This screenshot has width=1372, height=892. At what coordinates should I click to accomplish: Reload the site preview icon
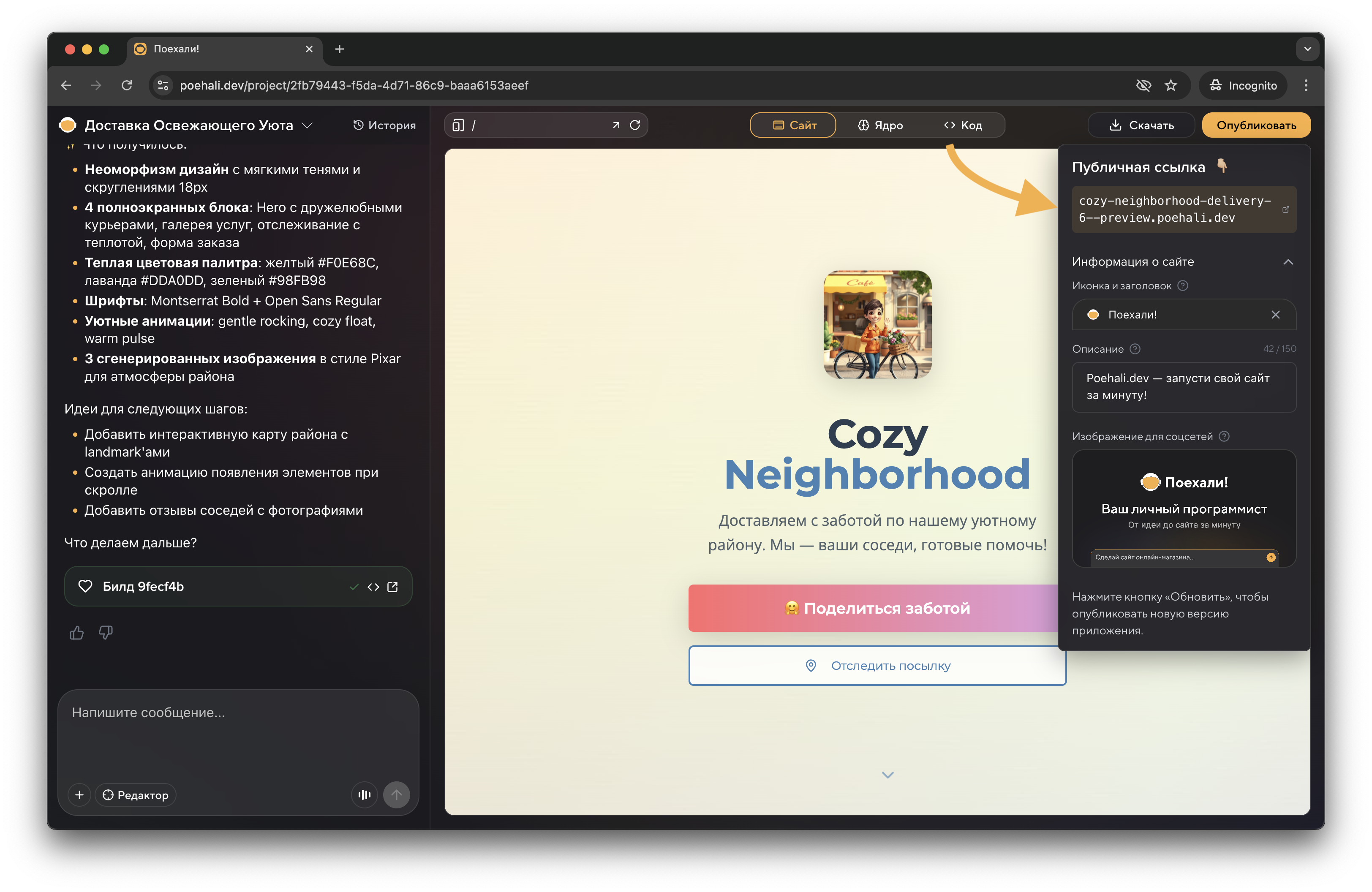635,125
